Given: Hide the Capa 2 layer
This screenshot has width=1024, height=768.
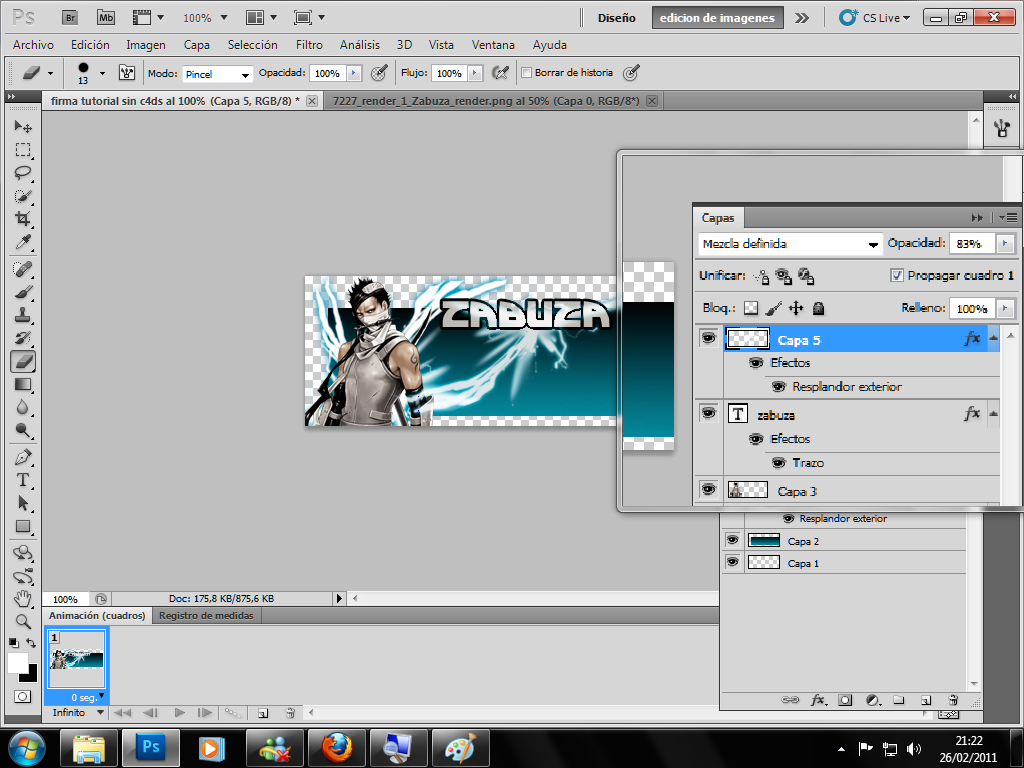Looking at the screenshot, I should [733, 540].
